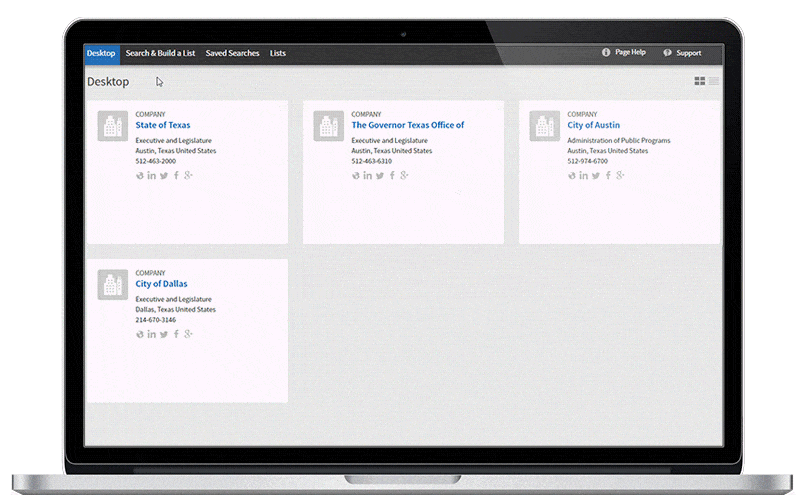The width and height of the screenshot is (799, 495).
Task: Select the Desktop tab
Action: [x=101, y=53]
